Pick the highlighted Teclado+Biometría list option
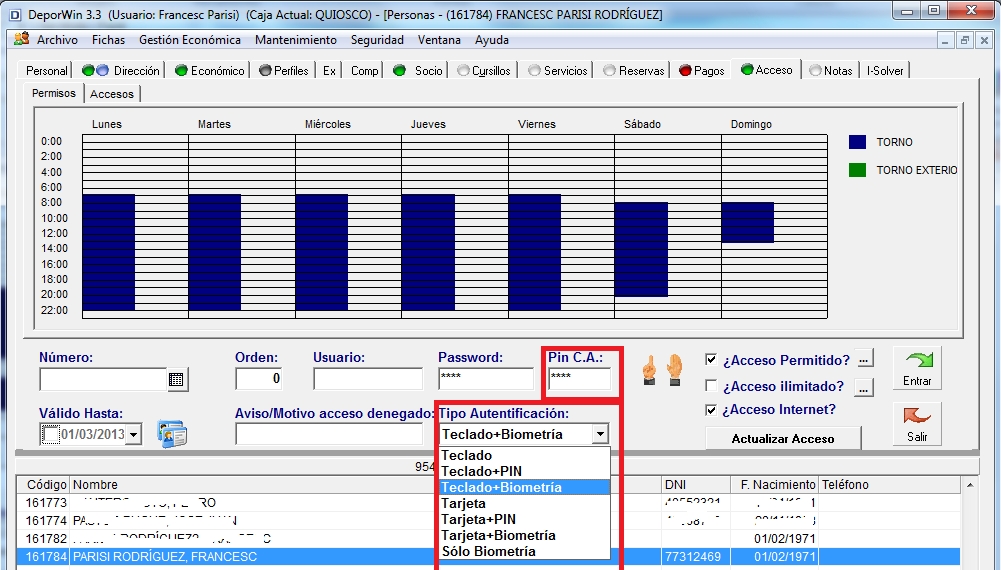 524,487
